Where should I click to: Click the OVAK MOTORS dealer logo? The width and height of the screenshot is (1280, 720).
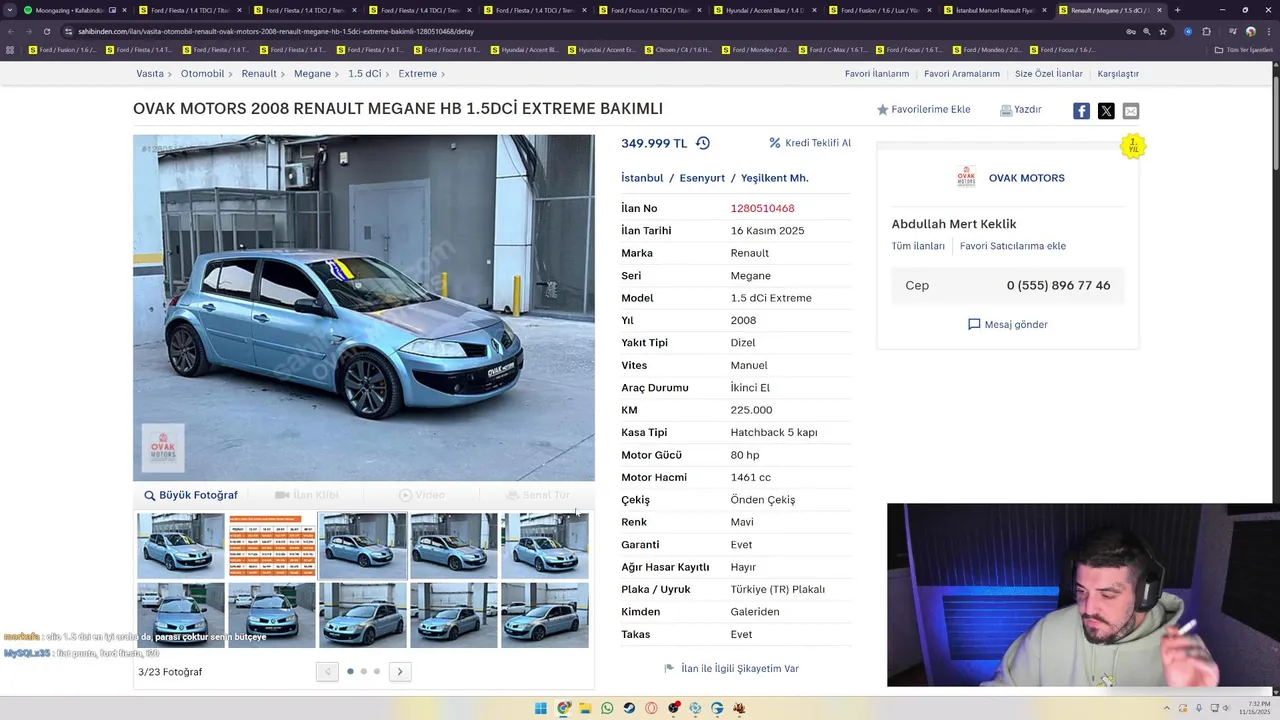(x=966, y=177)
